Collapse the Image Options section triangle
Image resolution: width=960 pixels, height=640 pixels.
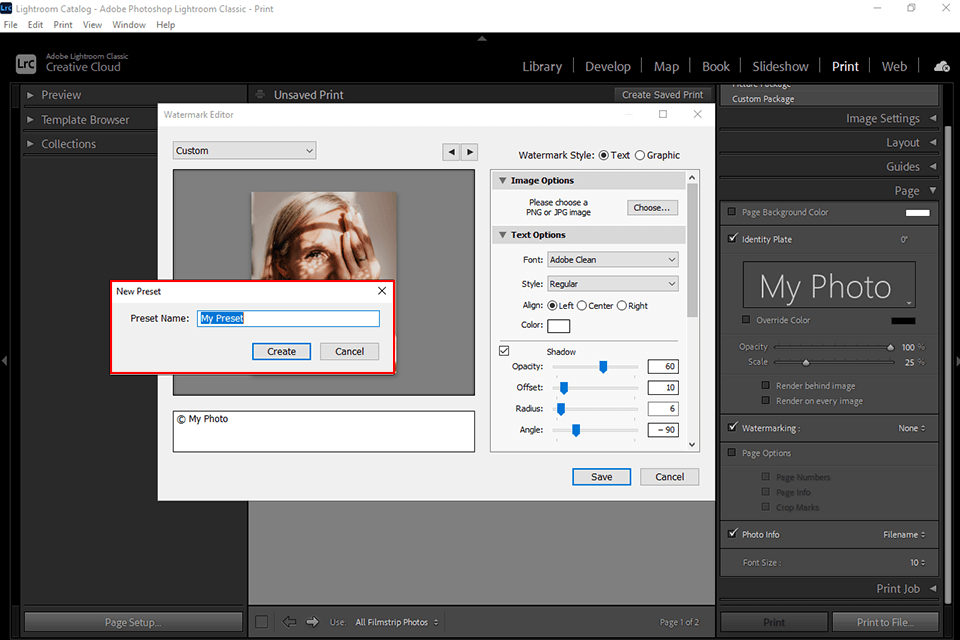click(502, 181)
